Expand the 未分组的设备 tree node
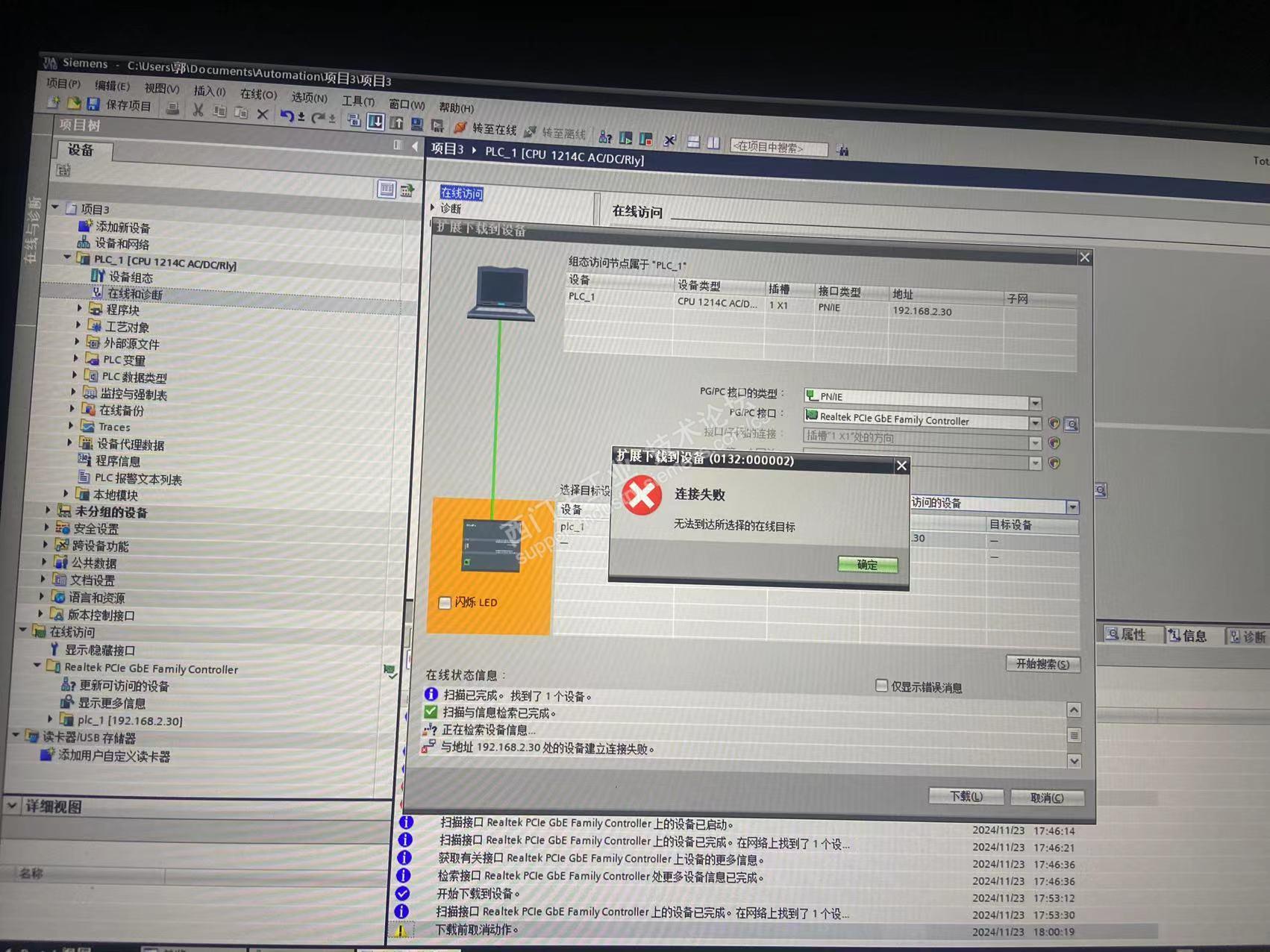This screenshot has width=1270, height=952. pyautogui.click(x=49, y=510)
